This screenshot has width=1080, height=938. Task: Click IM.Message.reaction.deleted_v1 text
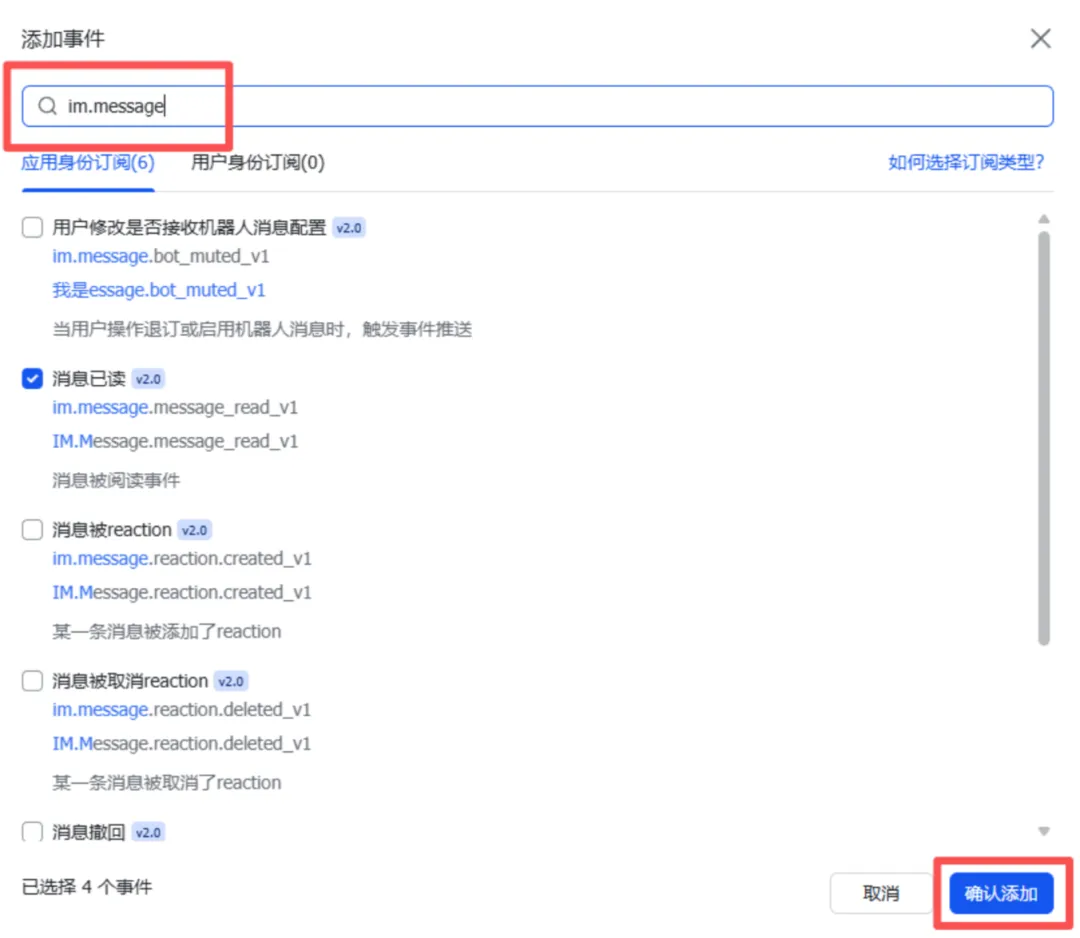pos(182,744)
